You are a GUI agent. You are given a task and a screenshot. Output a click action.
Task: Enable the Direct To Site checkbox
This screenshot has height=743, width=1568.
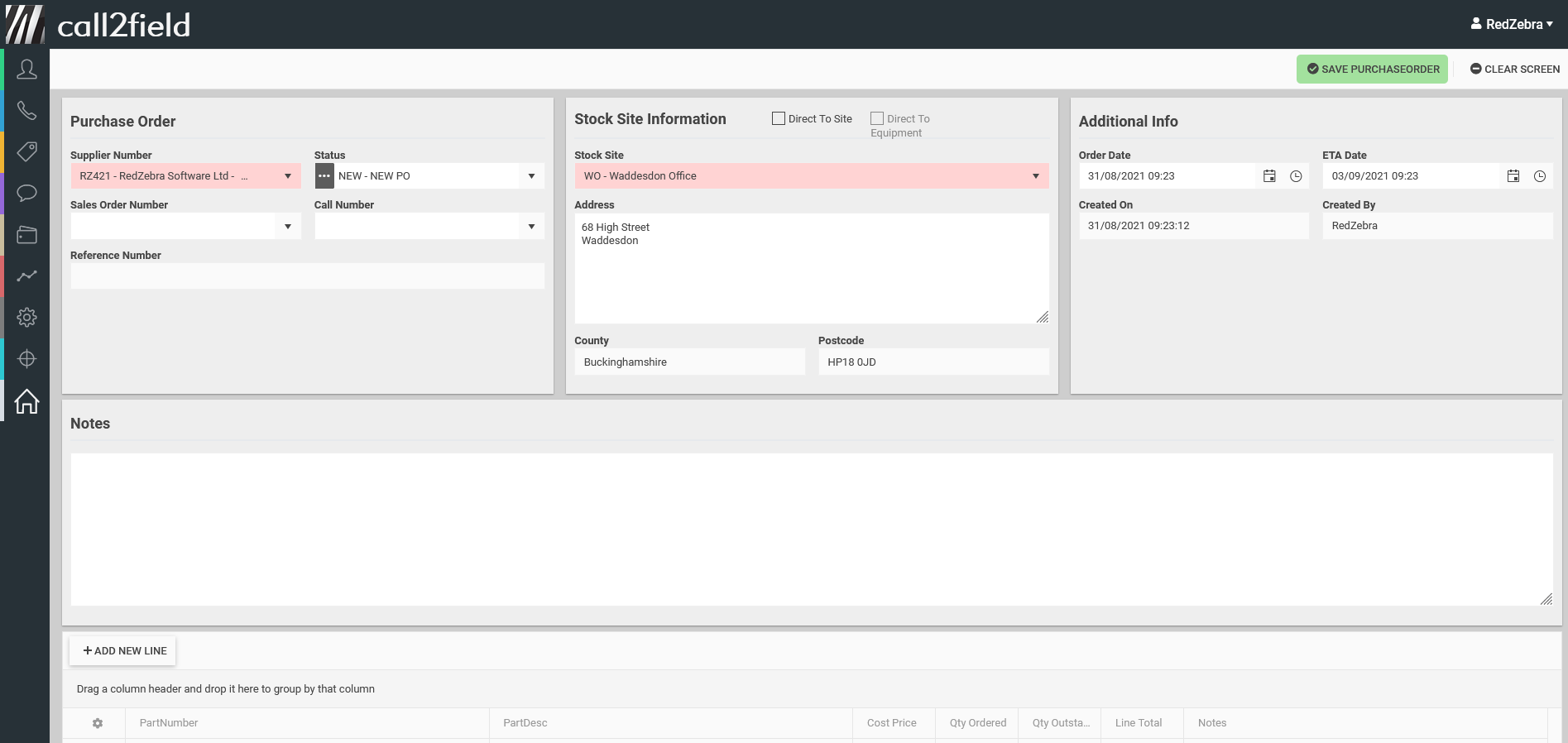(779, 118)
